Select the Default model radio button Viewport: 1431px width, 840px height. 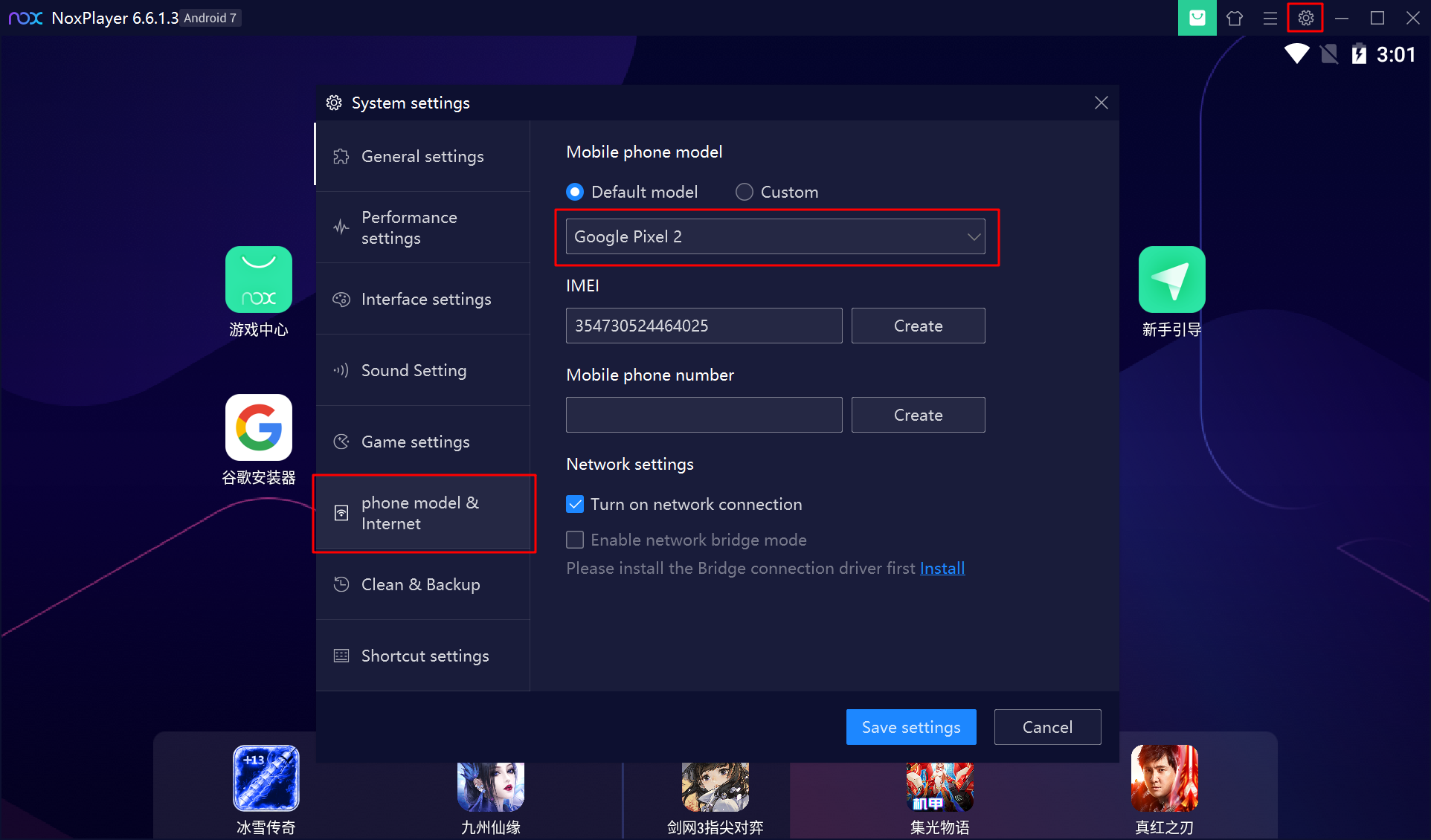[x=575, y=192]
